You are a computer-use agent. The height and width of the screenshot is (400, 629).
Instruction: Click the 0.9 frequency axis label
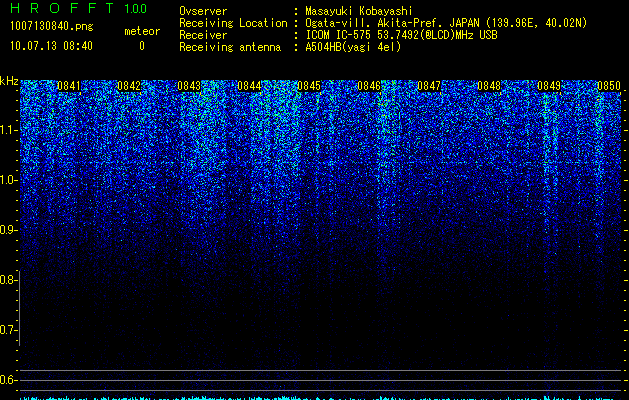[x=9, y=230]
